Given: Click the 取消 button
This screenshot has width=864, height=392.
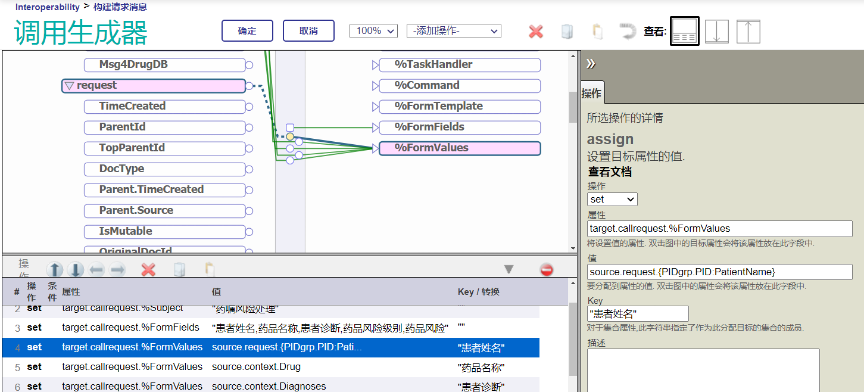Looking at the screenshot, I should (x=309, y=31).
